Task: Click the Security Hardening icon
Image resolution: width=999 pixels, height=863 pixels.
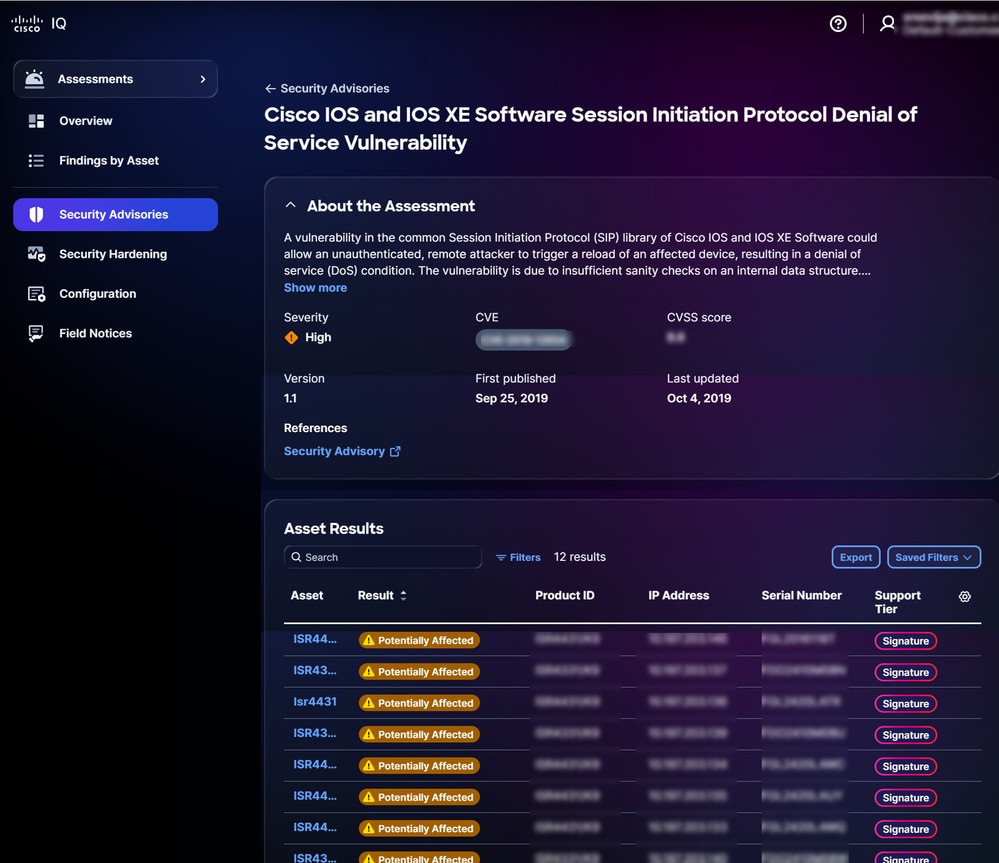Action: click(x=36, y=254)
